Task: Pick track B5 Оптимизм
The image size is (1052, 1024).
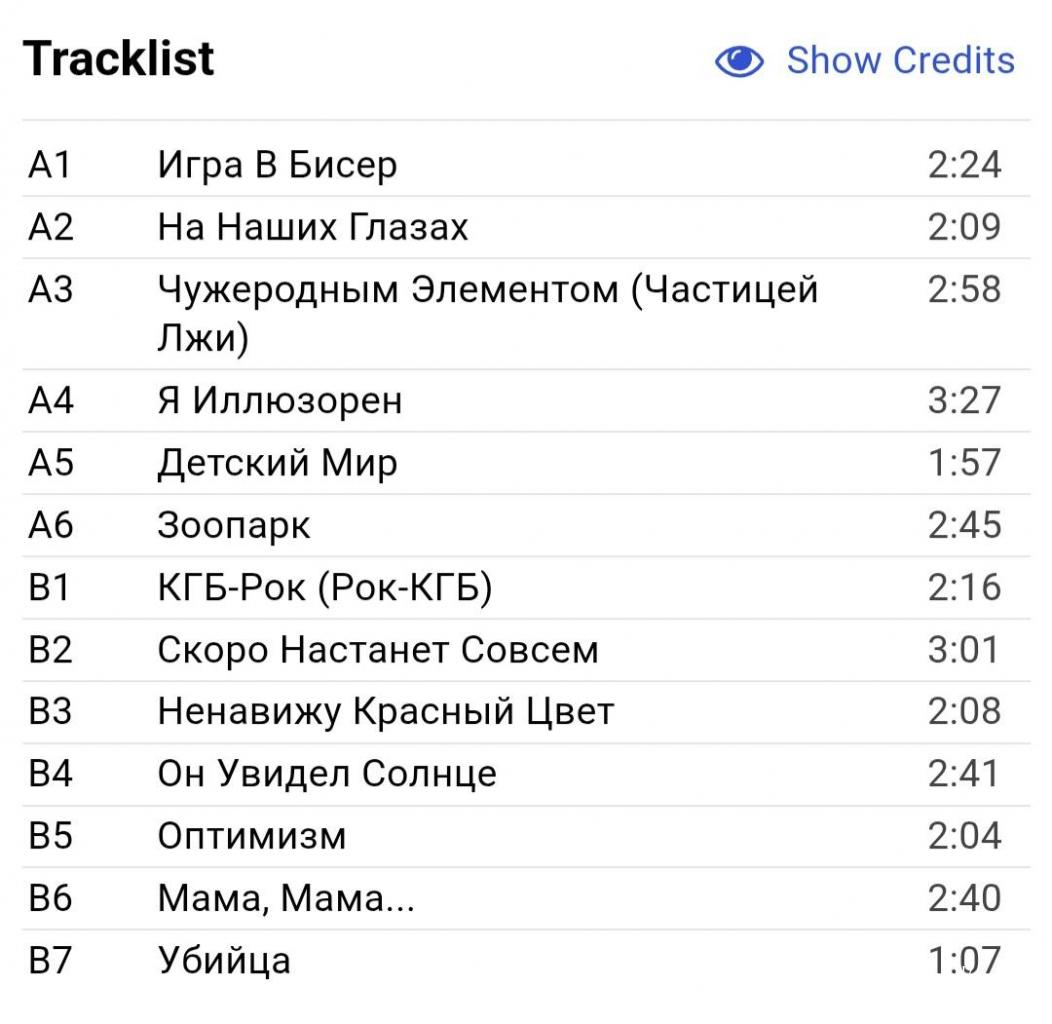Action: (526, 836)
